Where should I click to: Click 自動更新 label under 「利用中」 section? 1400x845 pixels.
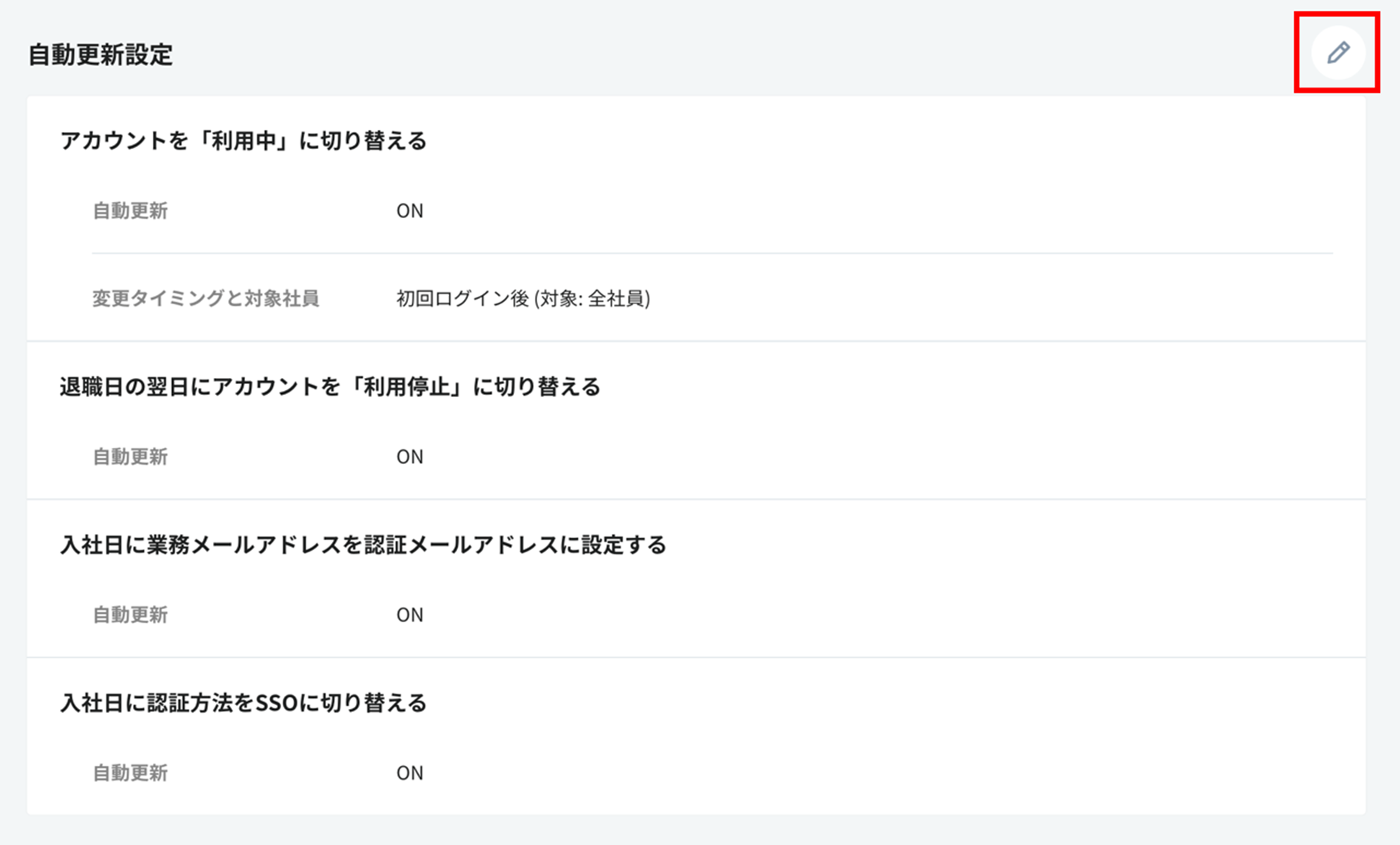130,210
